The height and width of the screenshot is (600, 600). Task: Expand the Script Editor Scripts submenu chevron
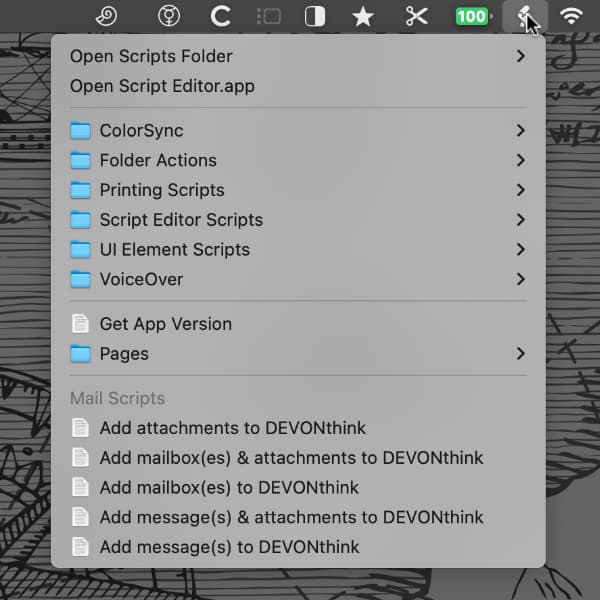[520, 220]
